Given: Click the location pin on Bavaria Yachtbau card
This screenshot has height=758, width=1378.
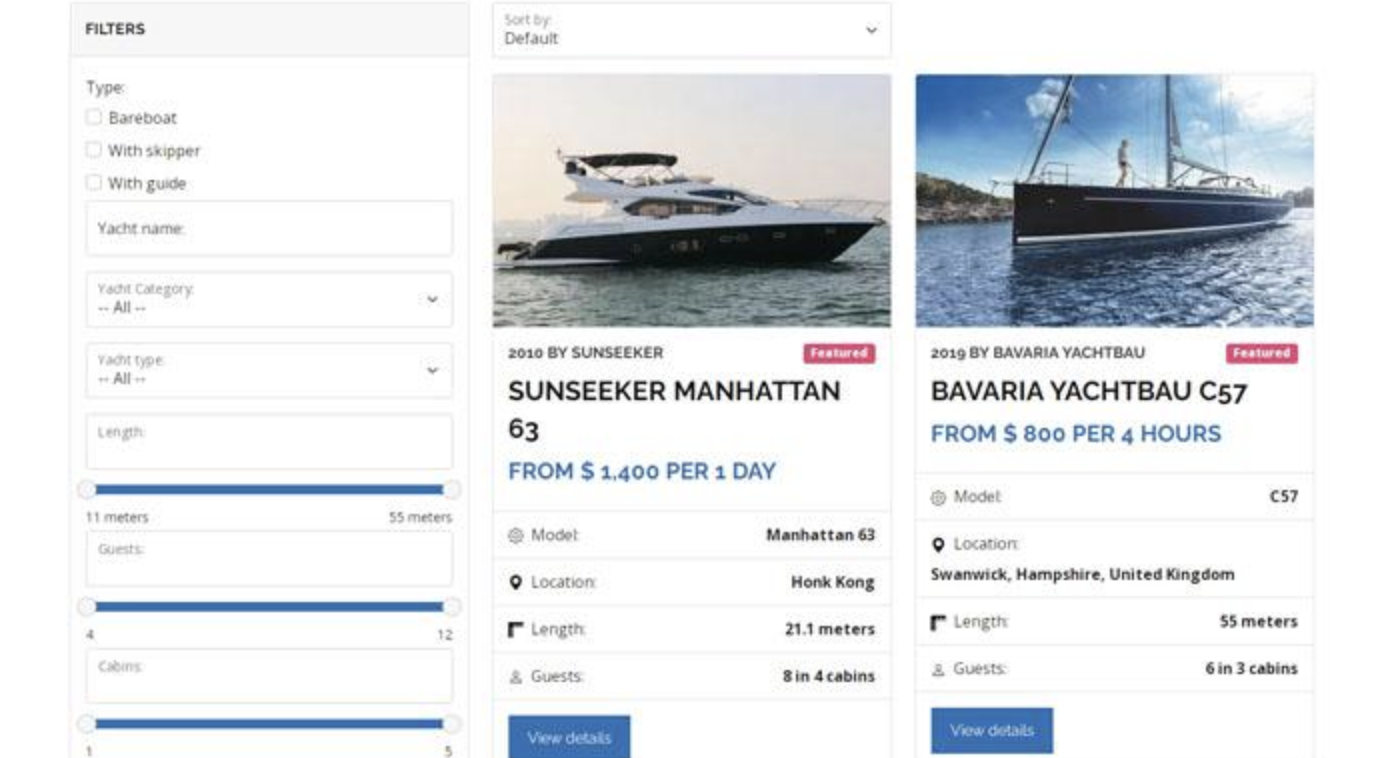Looking at the screenshot, I should pos(938,545).
